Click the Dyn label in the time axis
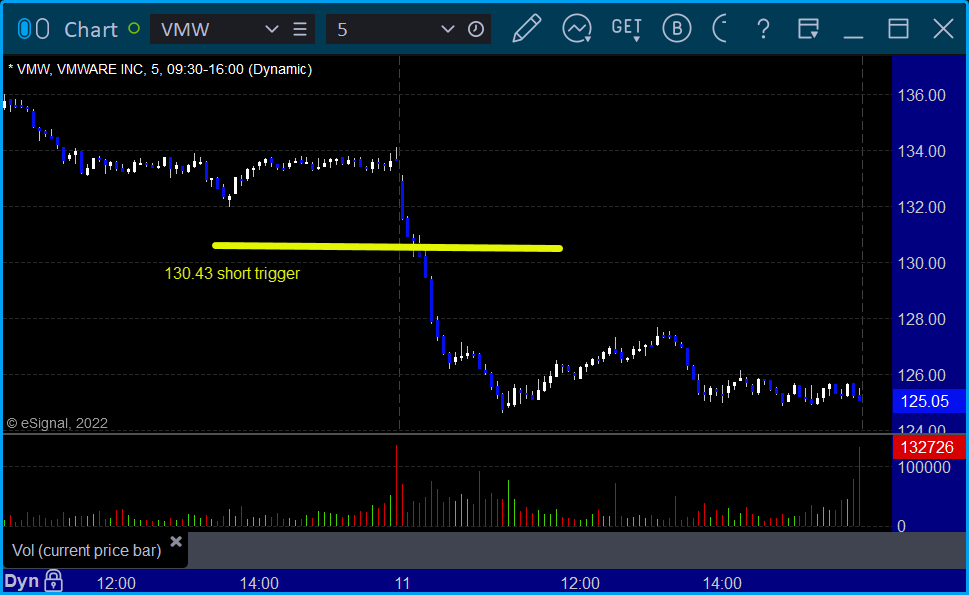Screen dimensions: 969x595 [x=22, y=581]
